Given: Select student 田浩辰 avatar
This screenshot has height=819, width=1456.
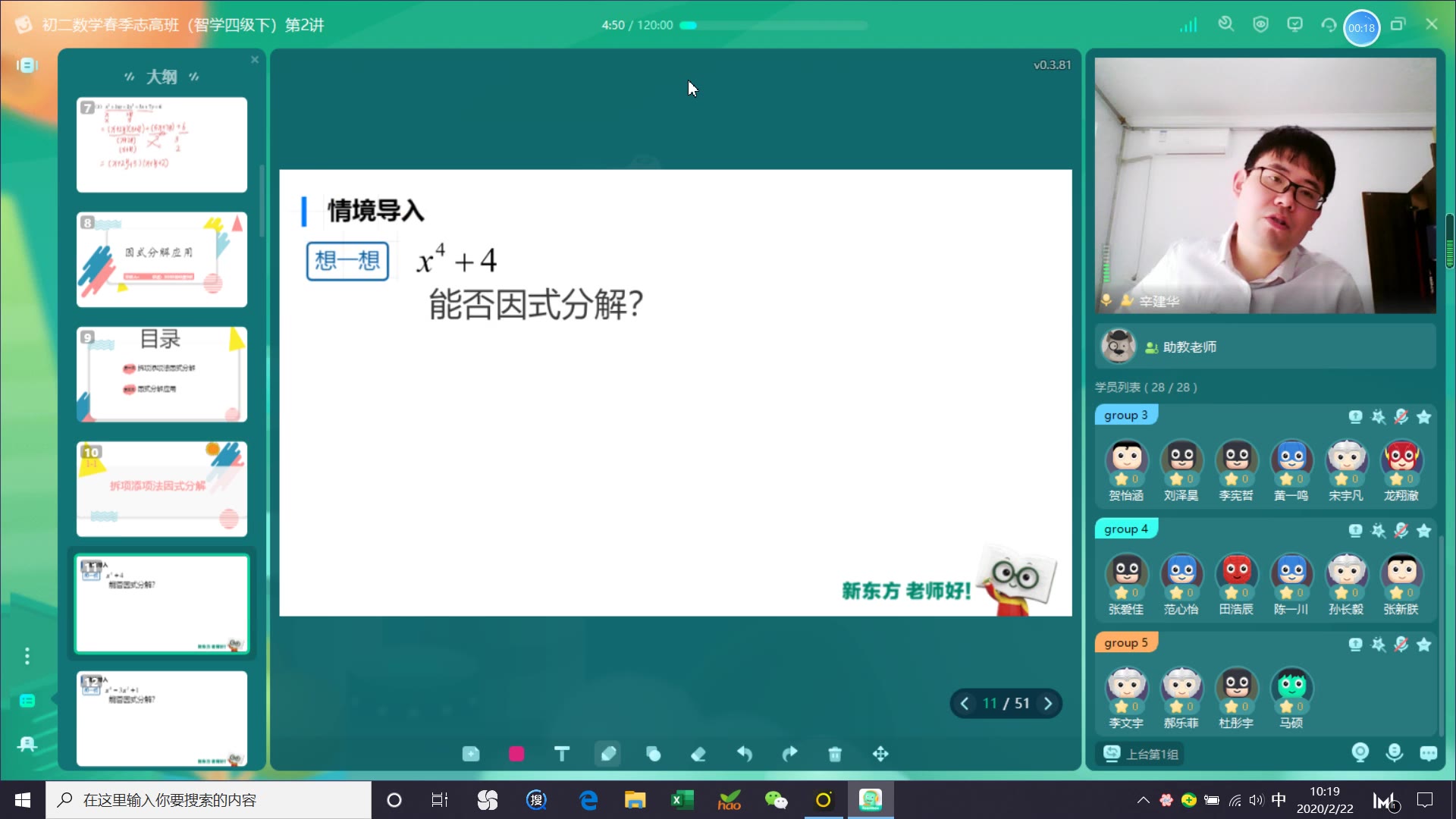Looking at the screenshot, I should coord(1237,575).
